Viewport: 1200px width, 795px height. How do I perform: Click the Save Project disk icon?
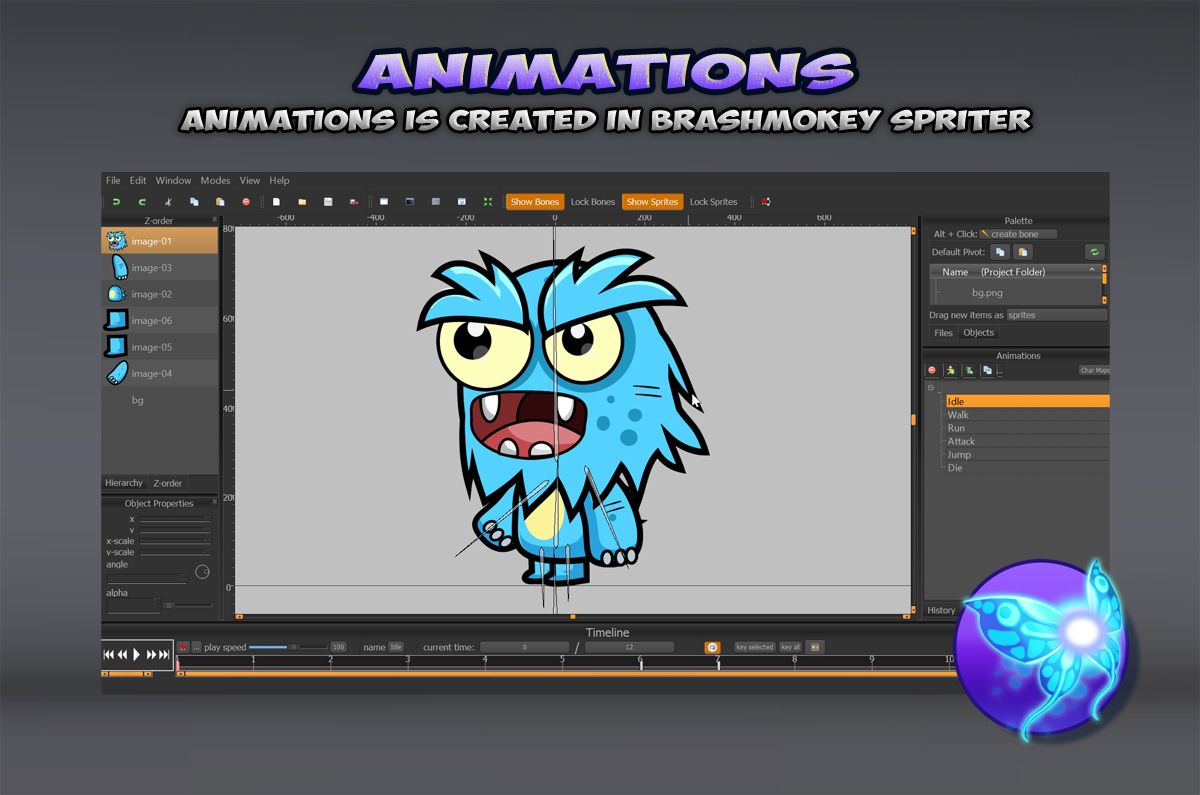pos(328,202)
